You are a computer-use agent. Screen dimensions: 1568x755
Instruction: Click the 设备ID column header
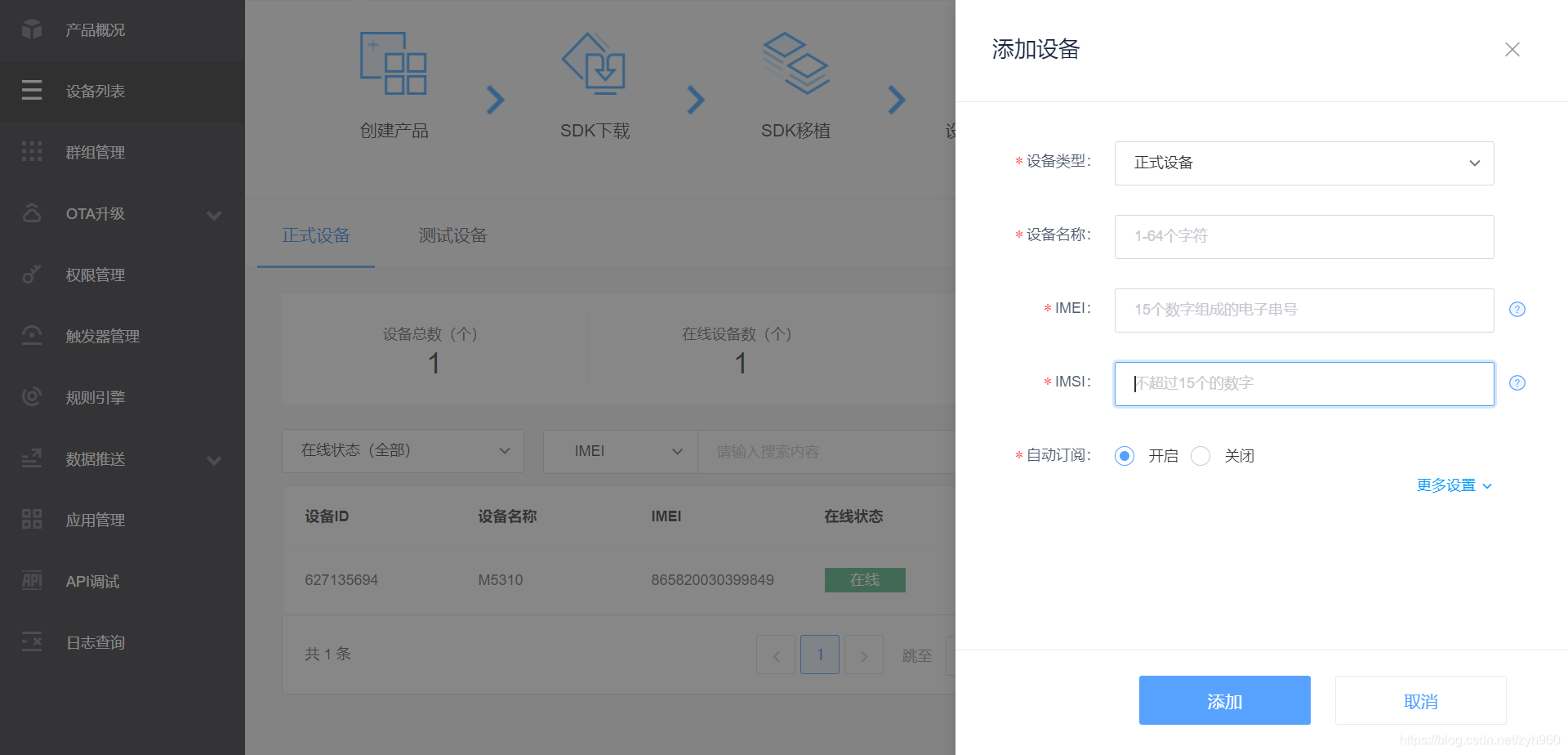(327, 516)
